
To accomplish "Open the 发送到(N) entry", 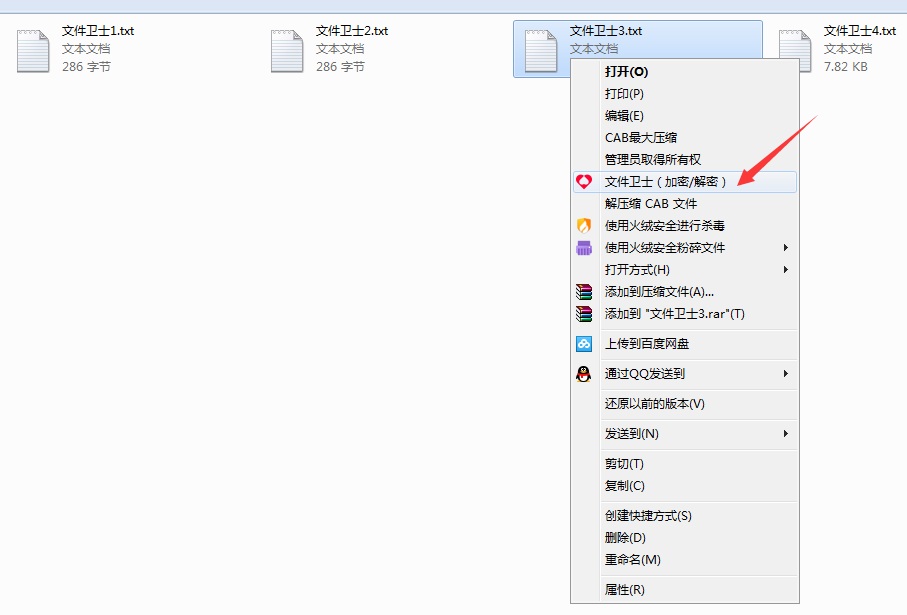I will [684, 434].
